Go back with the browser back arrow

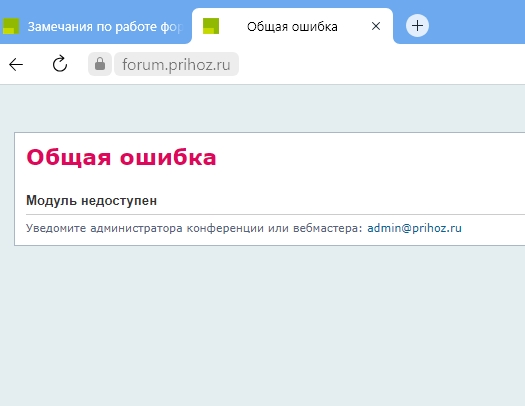click(x=16, y=64)
